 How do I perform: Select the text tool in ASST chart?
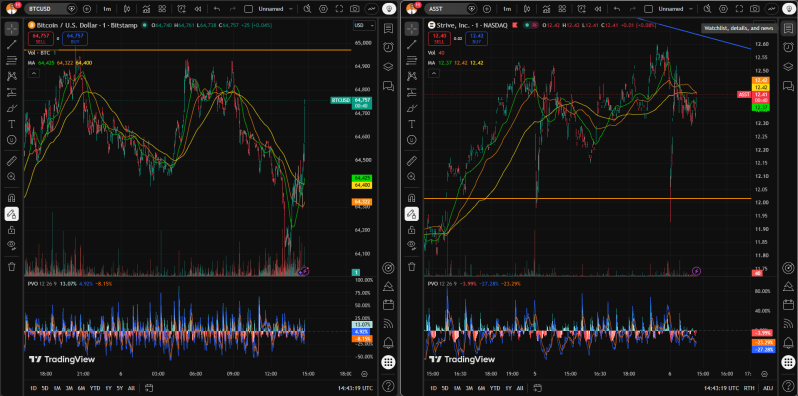click(411, 124)
